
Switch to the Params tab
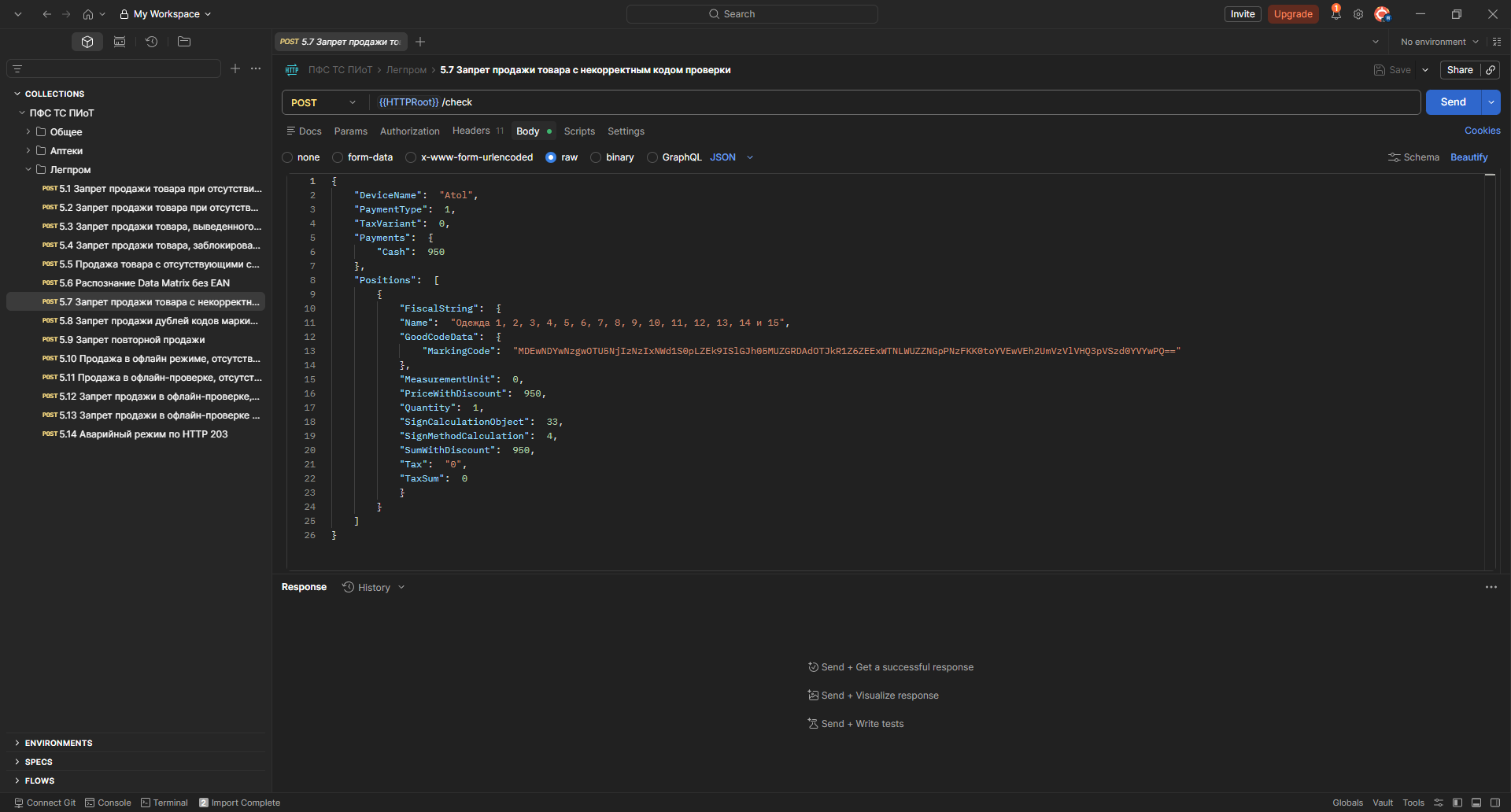click(x=350, y=131)
